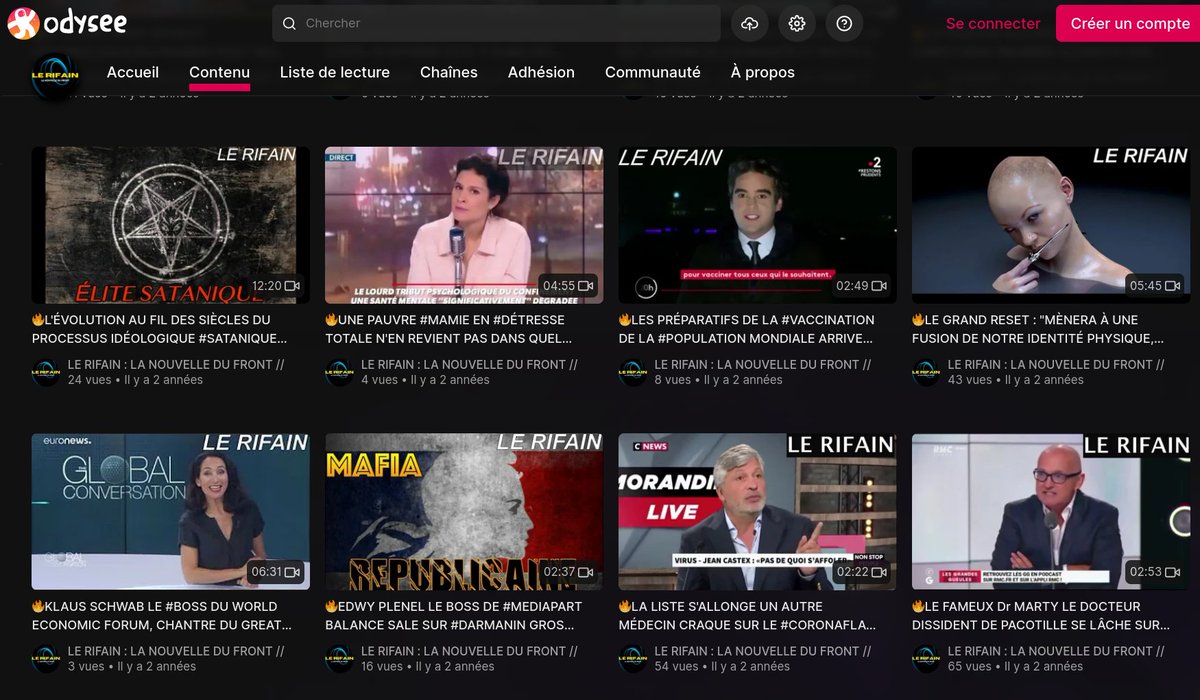Click channel name under the 16 vues video
The image size is (1200, 700).
tap(469, 651)
